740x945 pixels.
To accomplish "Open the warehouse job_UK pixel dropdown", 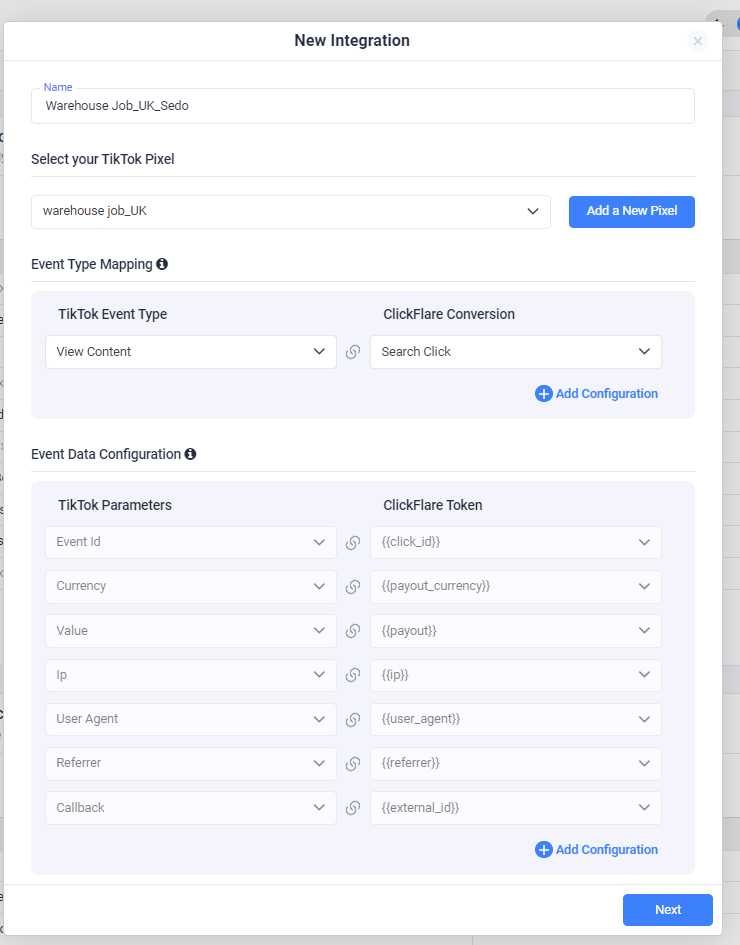I will click(x=290, y=212).
